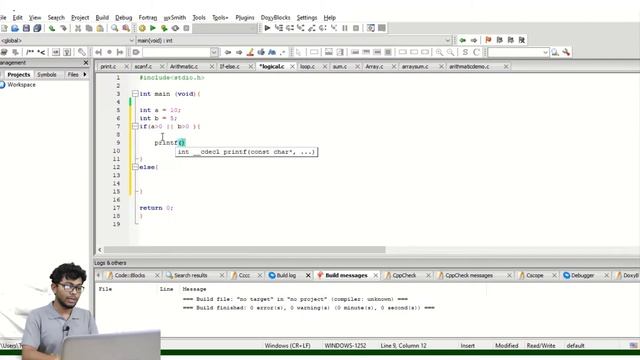
Task: Click the Run to cursor debug icon
Action: 279,28
